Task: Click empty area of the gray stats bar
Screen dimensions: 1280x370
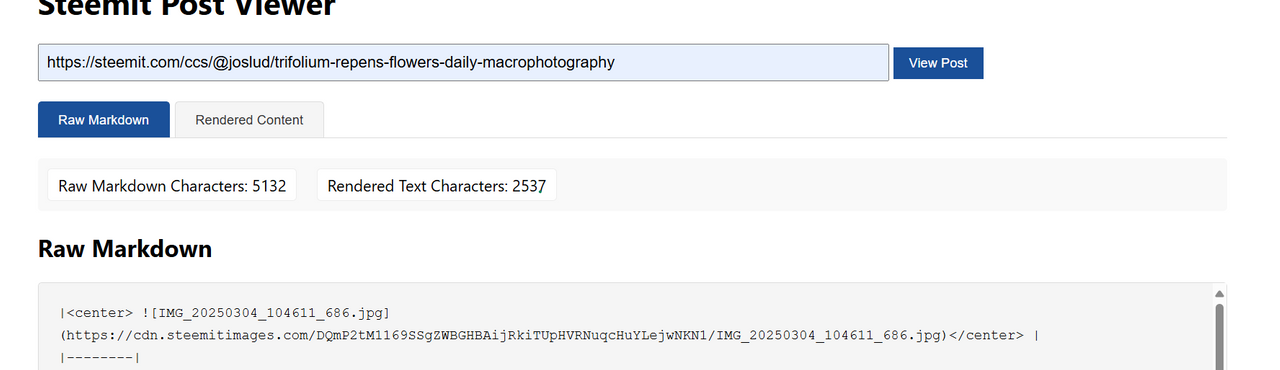Action: point(890,185)
